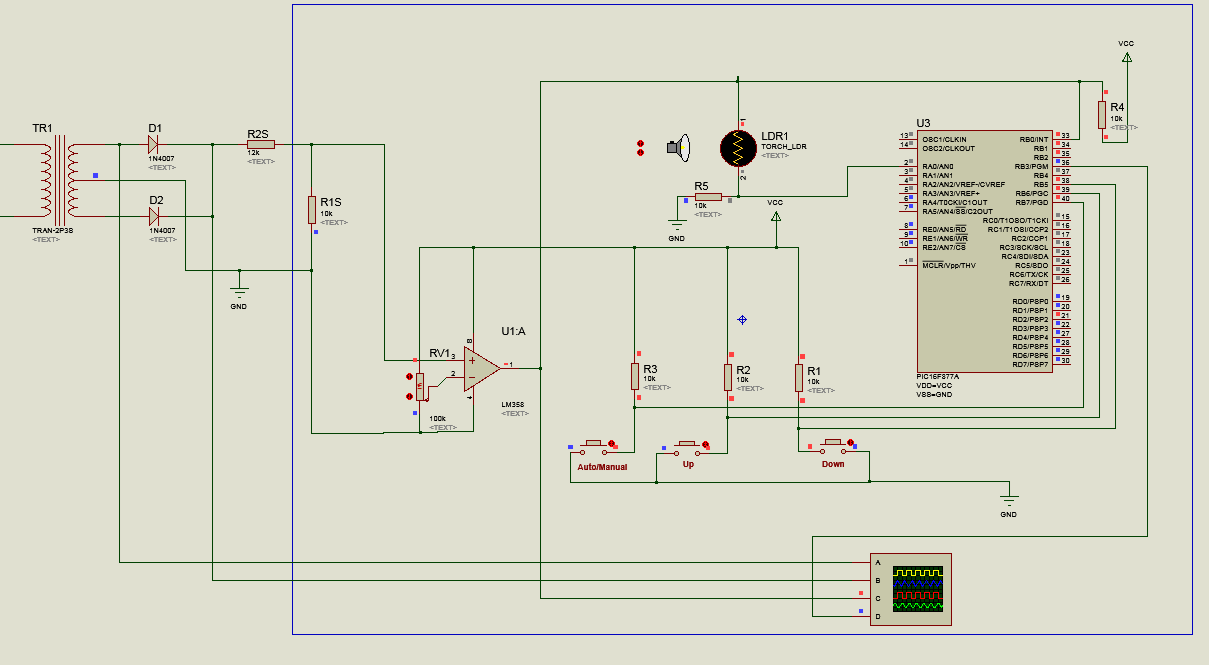Select the vertical resistor R1S
The image size is (1209, 665).
coord(312,210)
